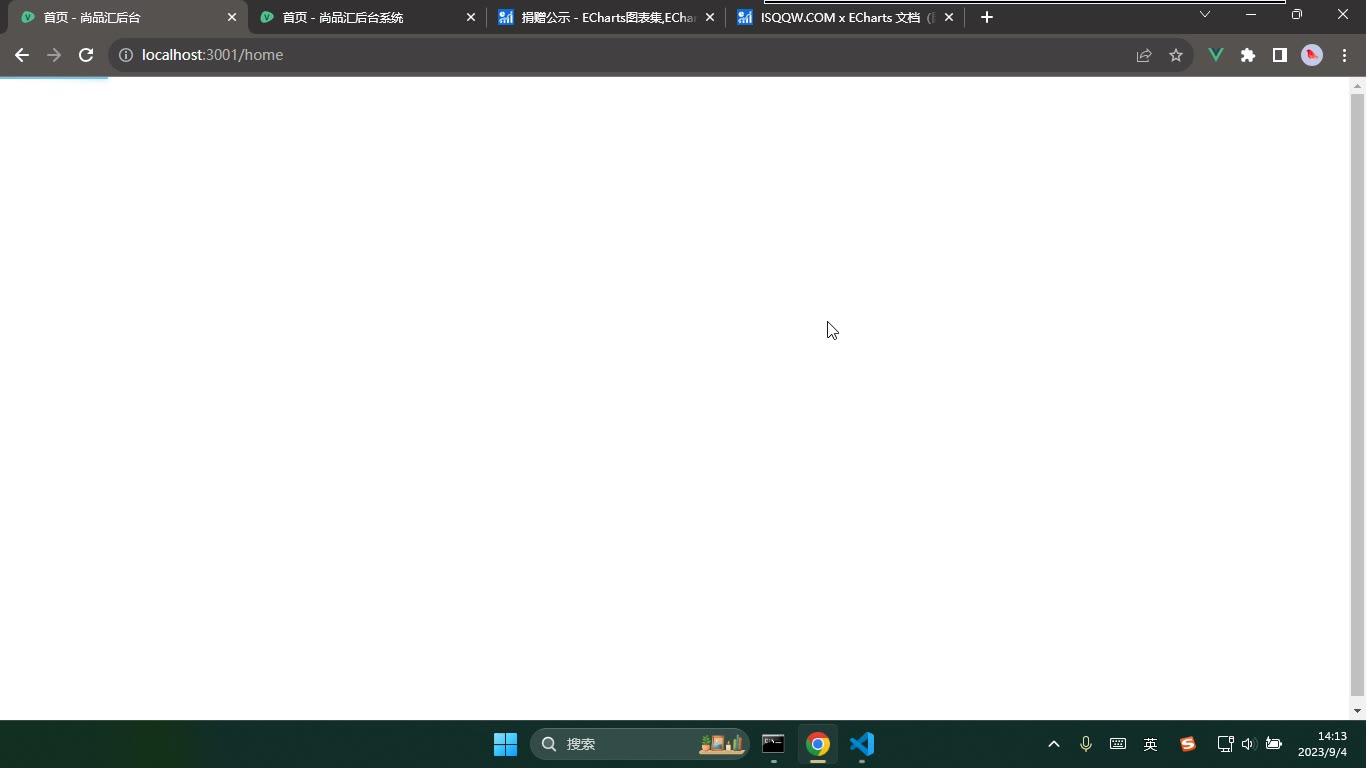Click the Chrome icon on the taskbar
The height and width of the screenshot is (768, 1366).
coord(818,744)
